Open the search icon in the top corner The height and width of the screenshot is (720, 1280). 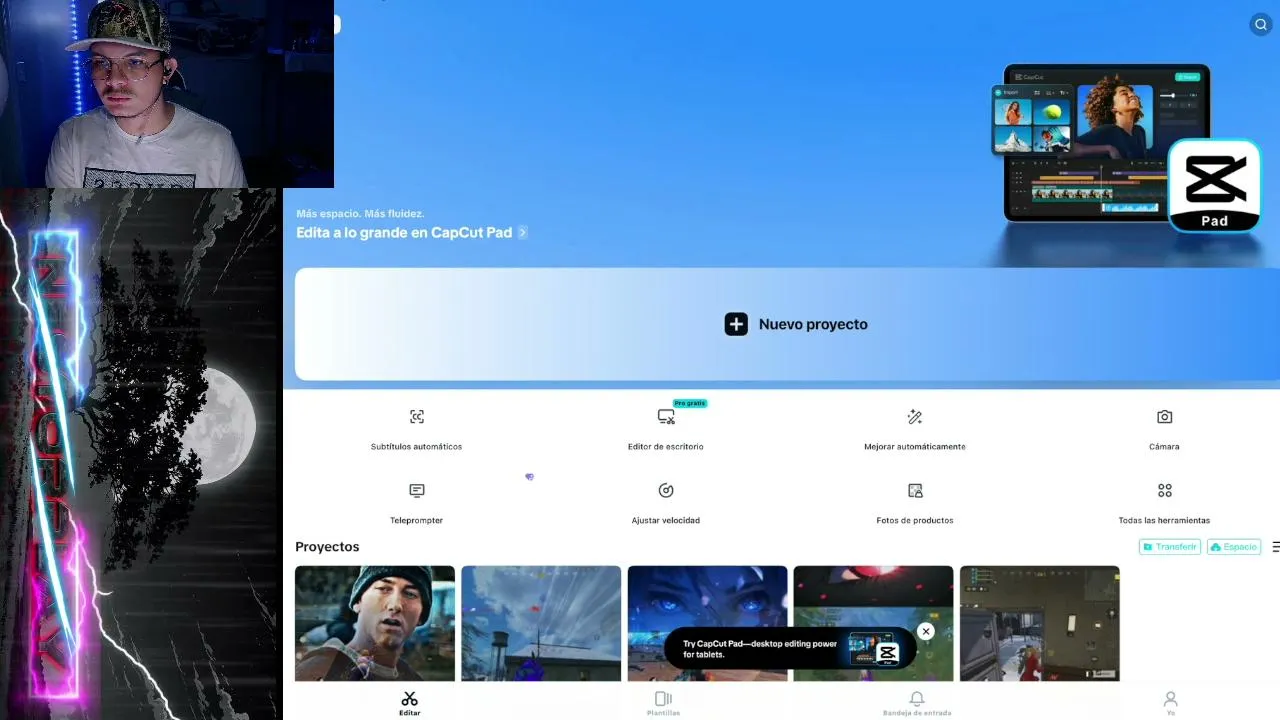[x=1261, y=25]
